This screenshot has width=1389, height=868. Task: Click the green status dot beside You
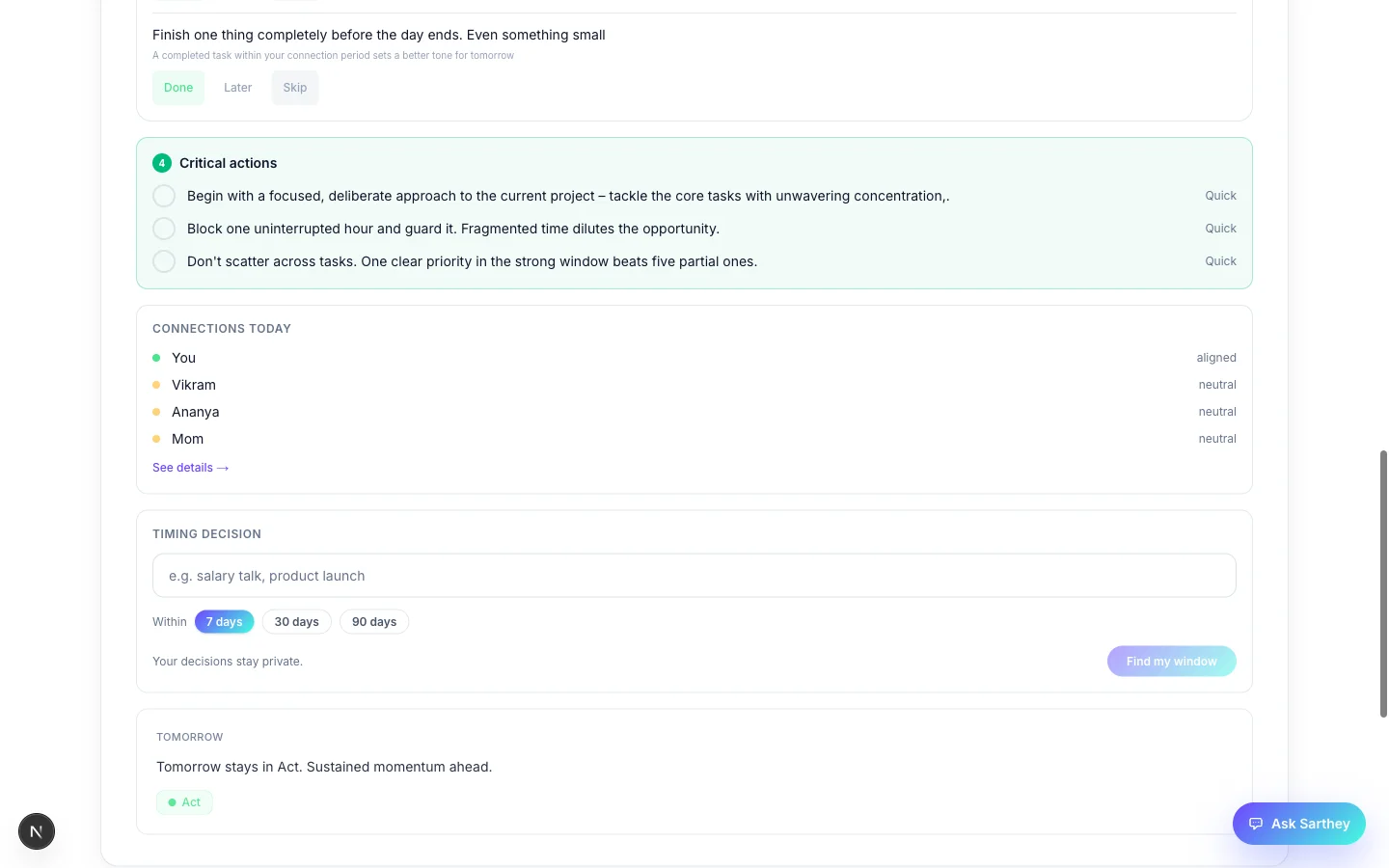tap(156, 357)
